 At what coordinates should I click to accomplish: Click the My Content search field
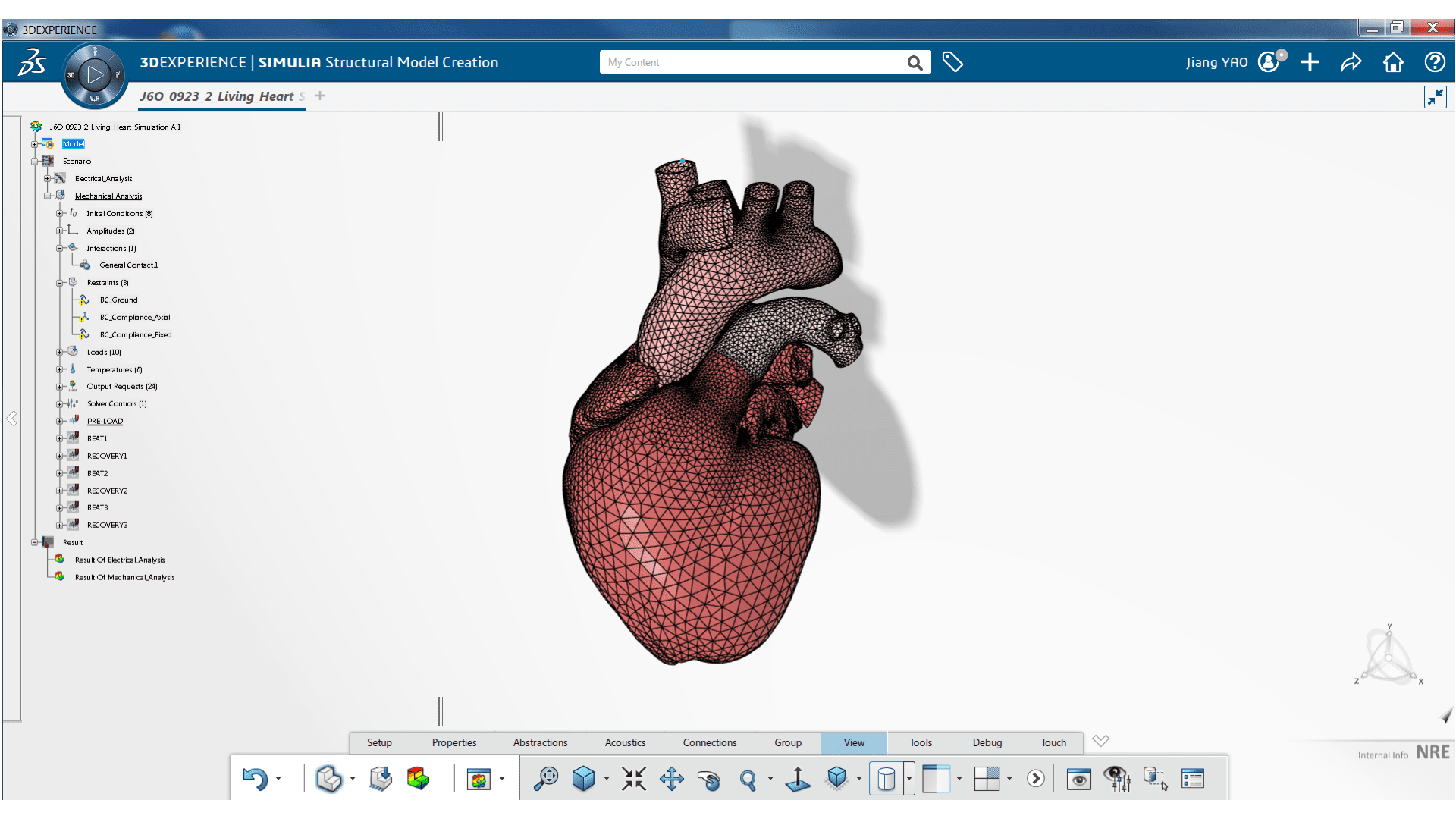point(751,62)
